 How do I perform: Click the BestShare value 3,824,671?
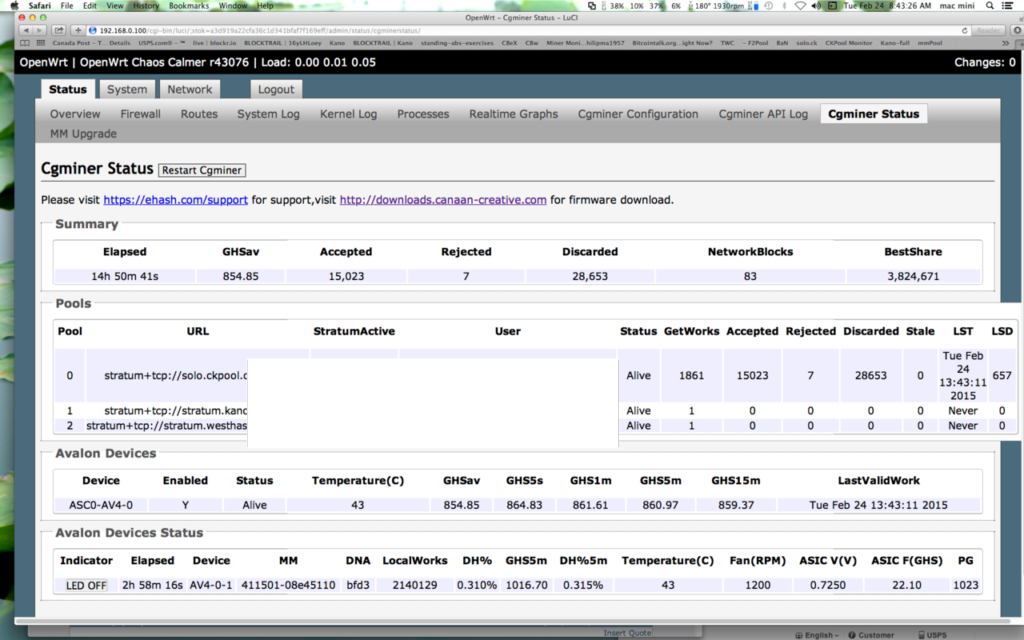point(913,276)
